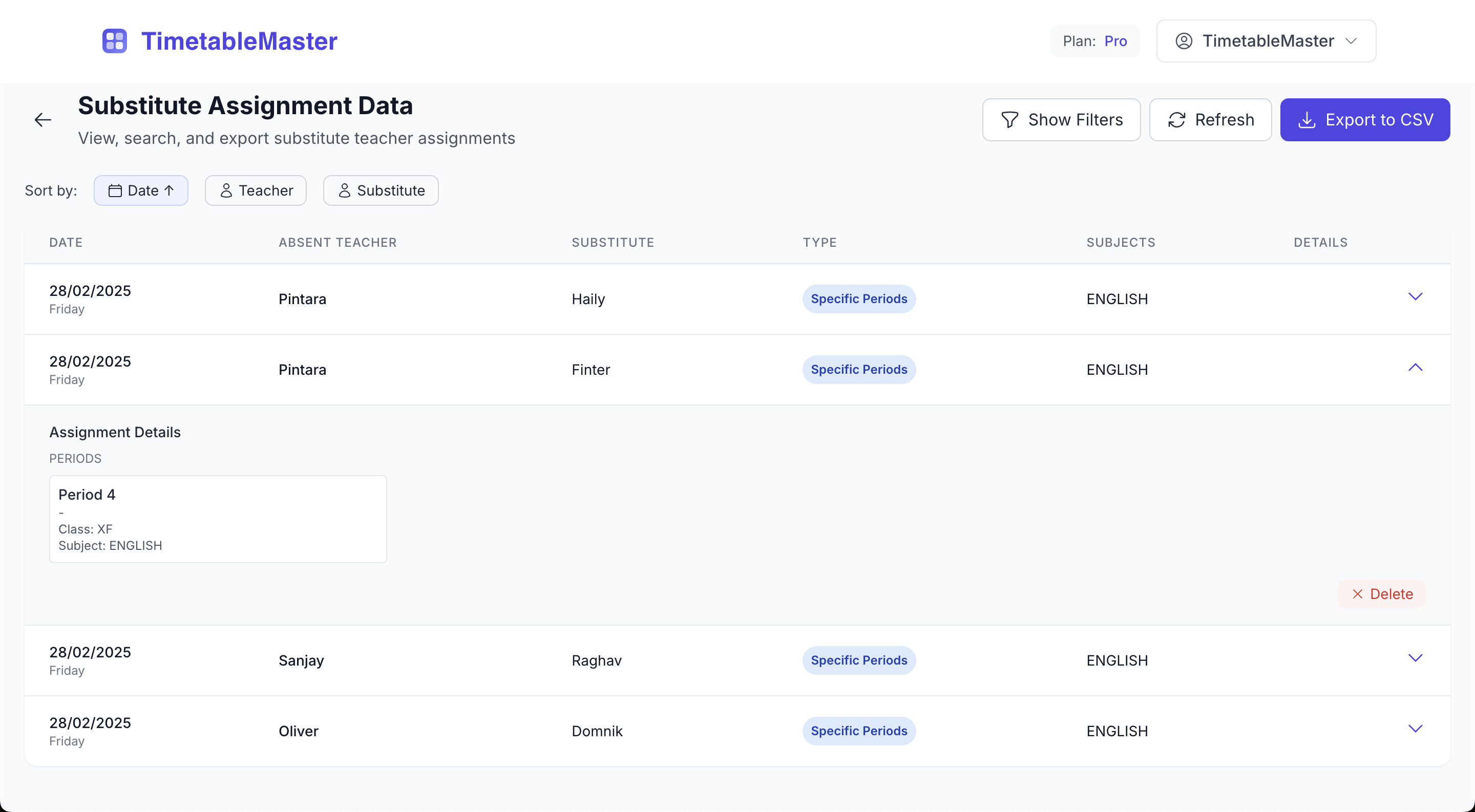Click the Substitute Assignment Data title
Image resolution: width=1475 pixels, height=812 pixels.
point(246,105)
